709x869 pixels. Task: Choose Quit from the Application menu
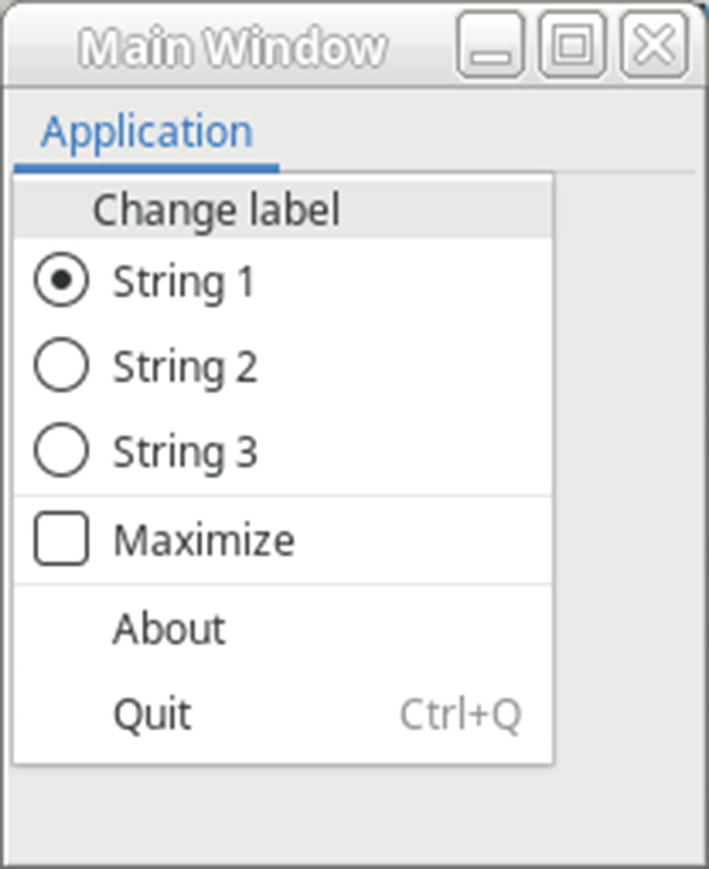[152, 714]
